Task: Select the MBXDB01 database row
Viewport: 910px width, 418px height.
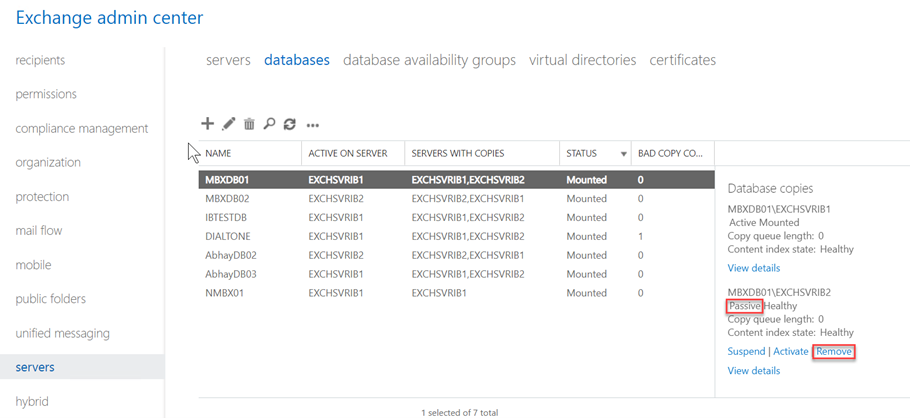Action: click(x=456, y=179)
